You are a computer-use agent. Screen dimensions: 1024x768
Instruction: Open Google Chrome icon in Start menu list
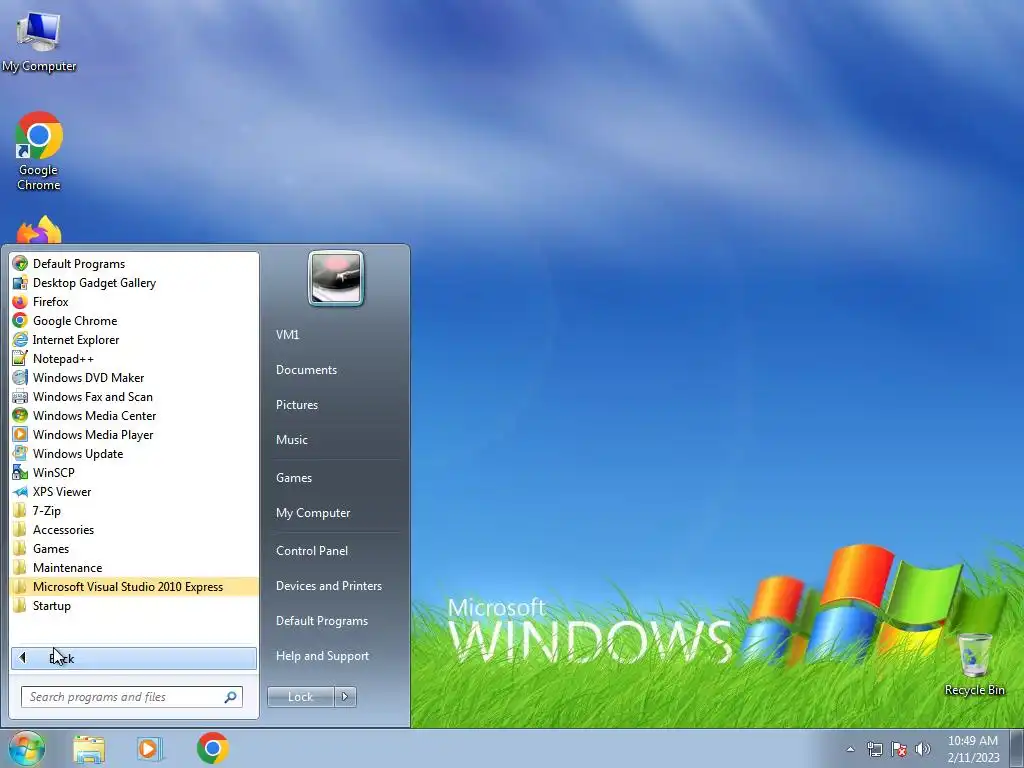[20, 321]
